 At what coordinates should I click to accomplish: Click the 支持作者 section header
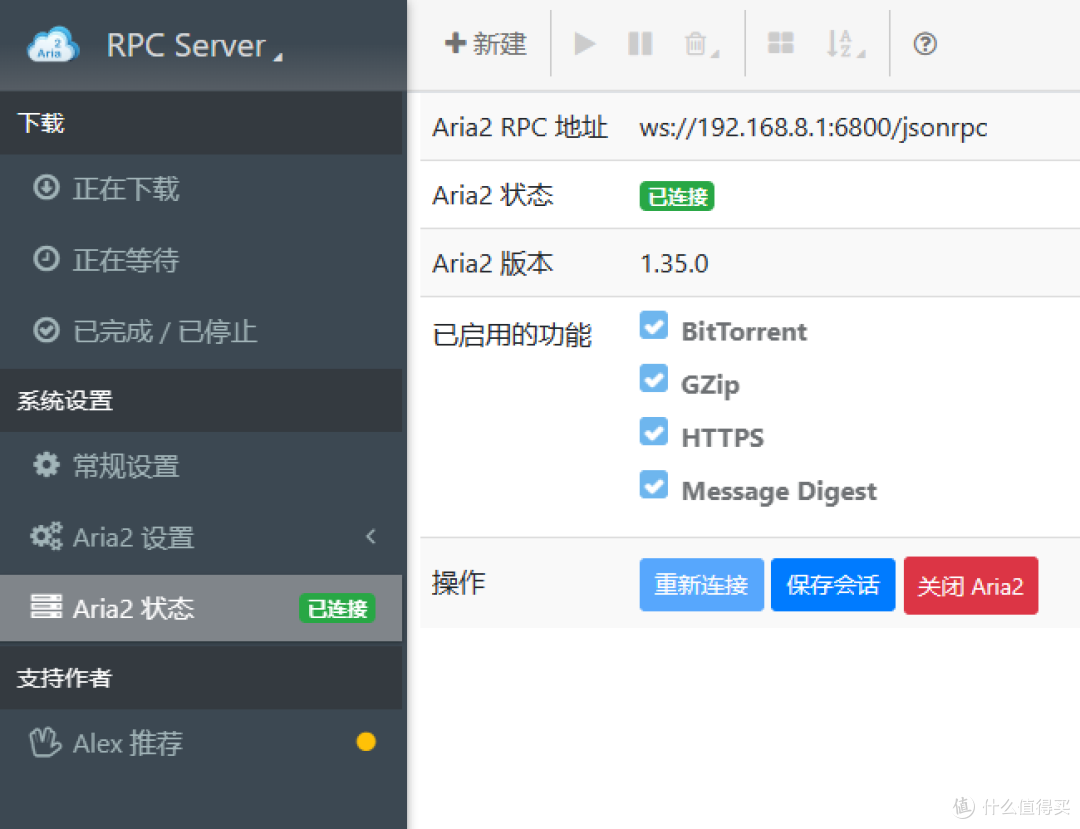click(x=201, y=678)
